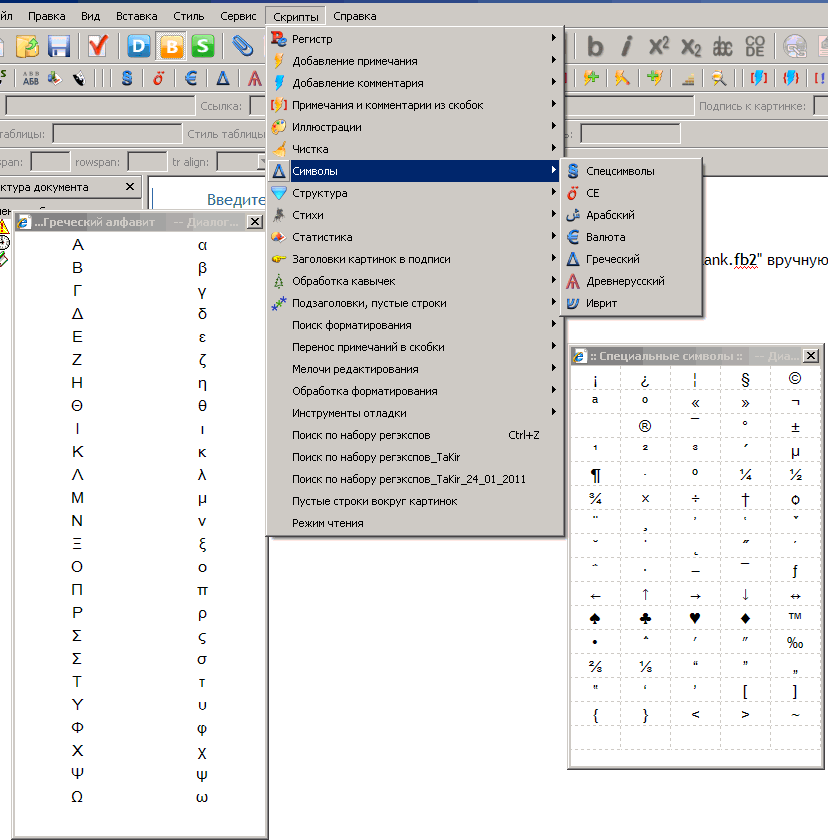The width and height of the screenshot is (828, 840).
Task: Insert the heart symbol from Специальные символы
Action: pyautogui.click(x=694, y=617)
